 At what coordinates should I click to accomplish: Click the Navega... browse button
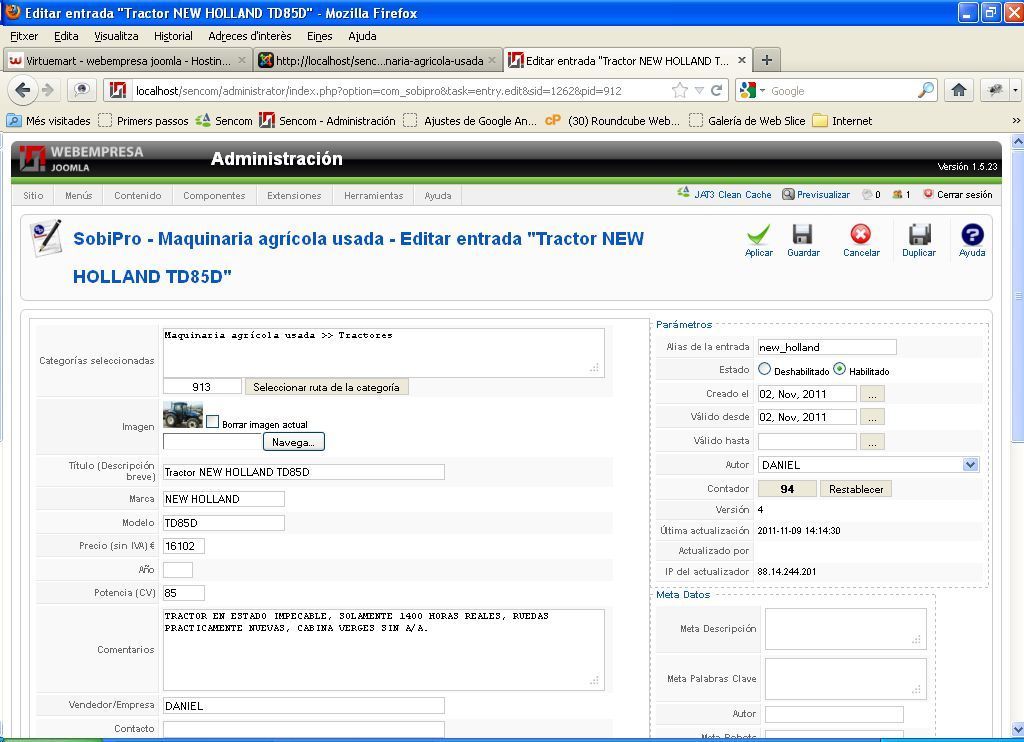pos(293,442)
